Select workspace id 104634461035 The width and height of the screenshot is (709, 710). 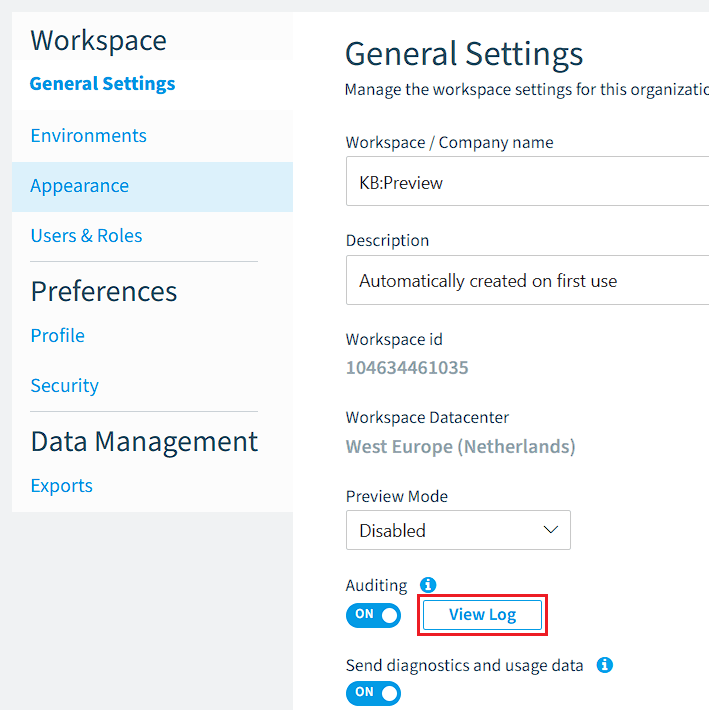[407, 368]
